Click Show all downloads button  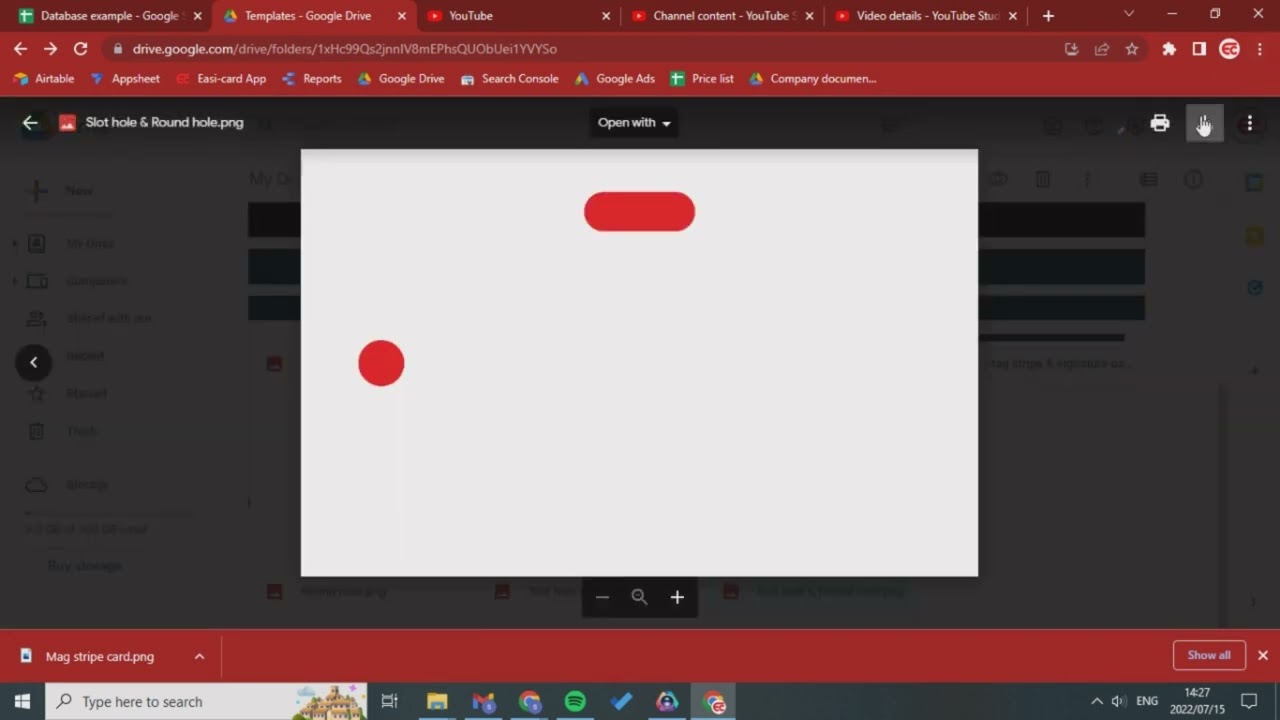pos(1209,655)
